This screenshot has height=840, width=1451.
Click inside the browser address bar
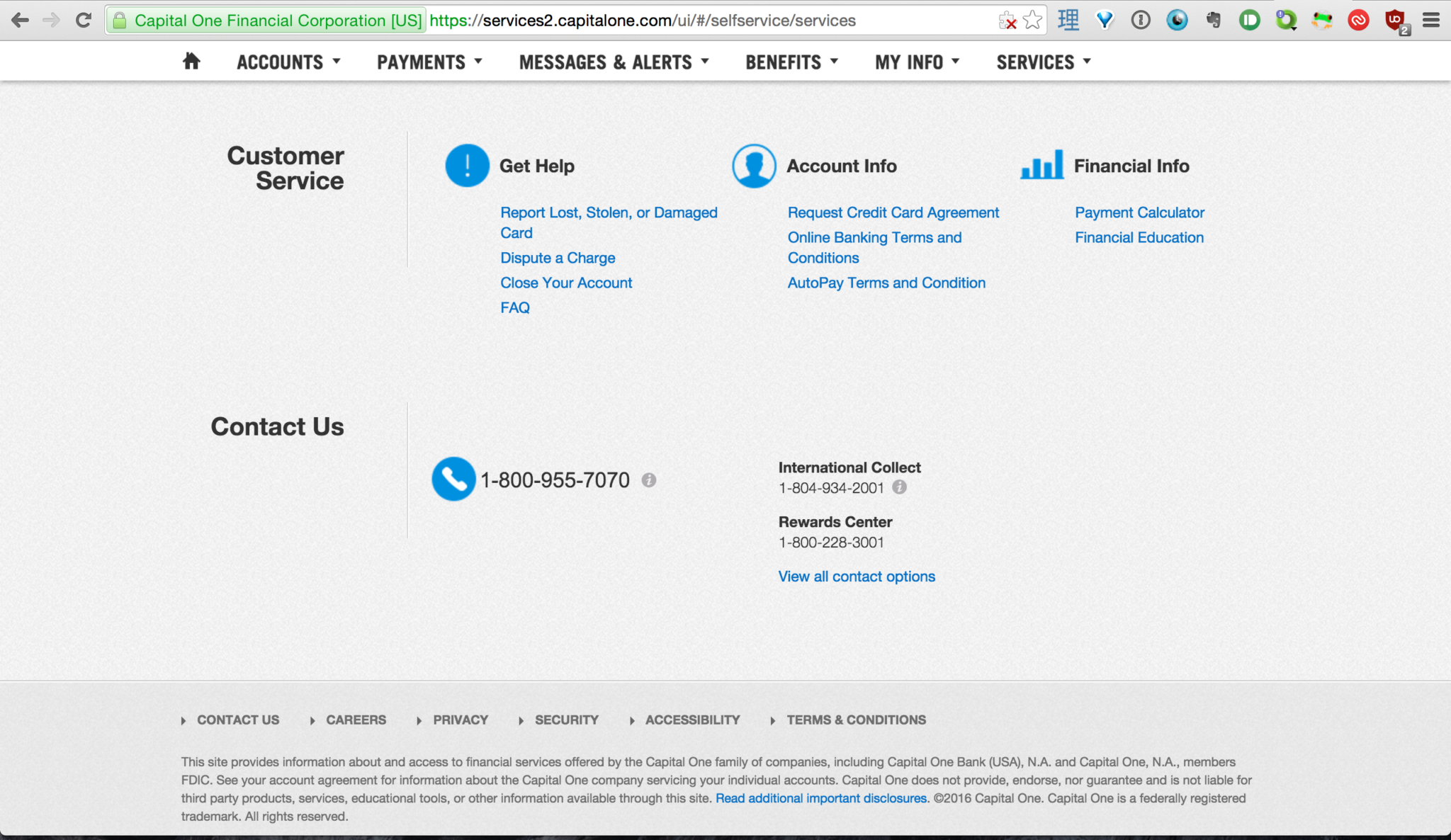[708, 20]
